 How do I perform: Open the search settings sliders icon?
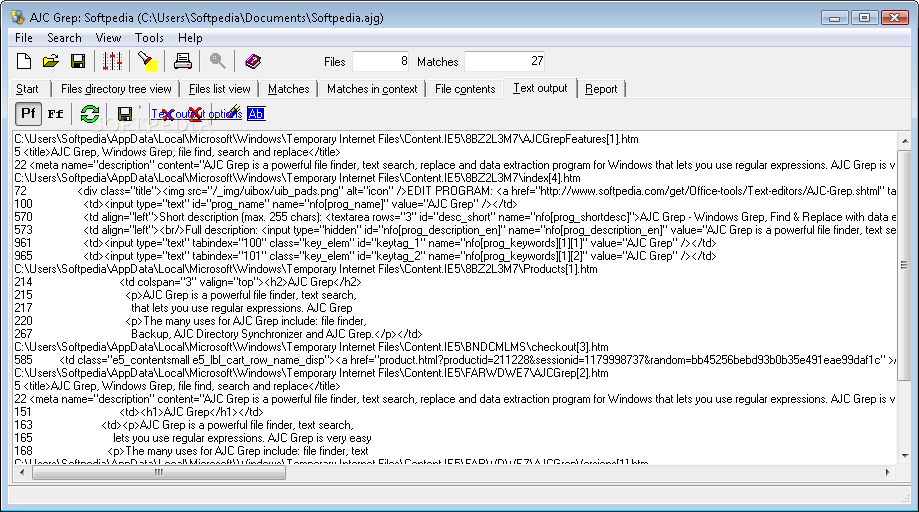click(x=112, y=61)
